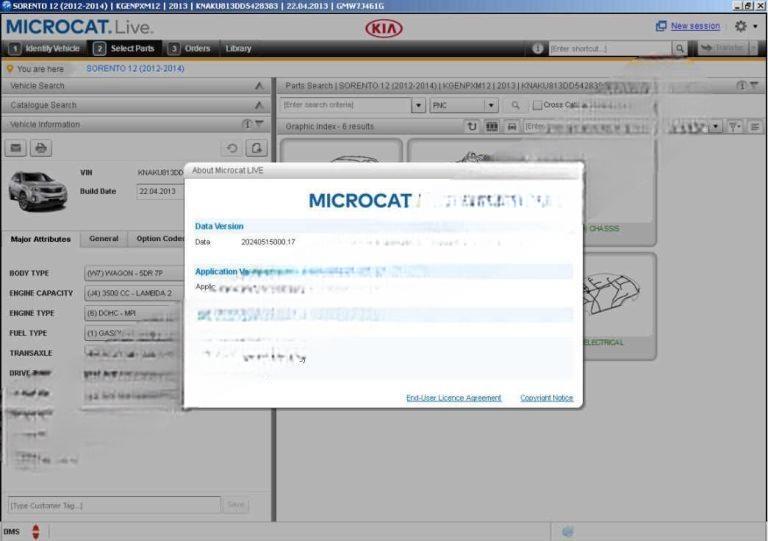This screenshot has height=541, width=768.
Task: Click the KIA logo
Action: (384, 28)
